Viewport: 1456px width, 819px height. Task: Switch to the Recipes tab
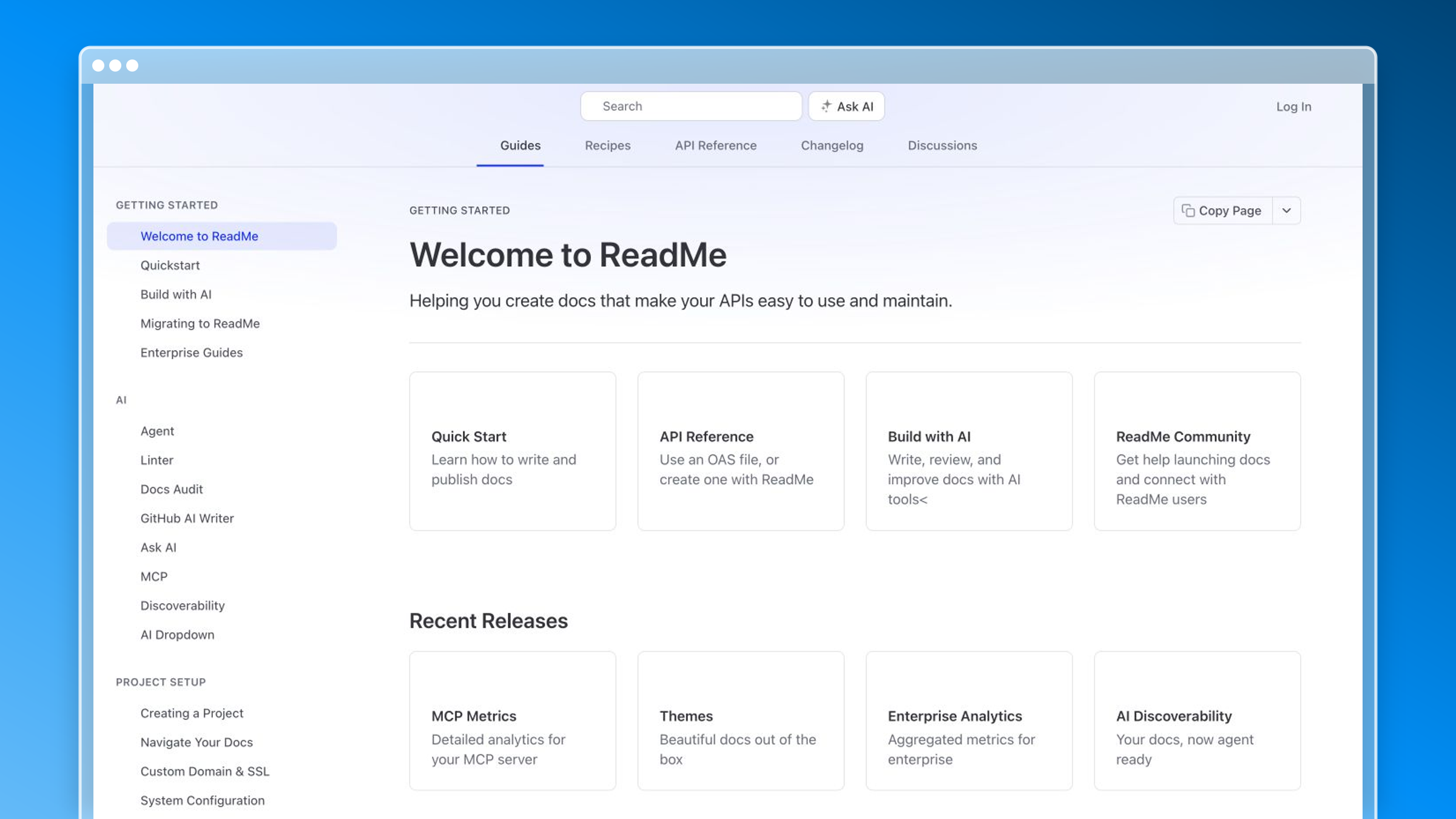[x=607, y=146]
